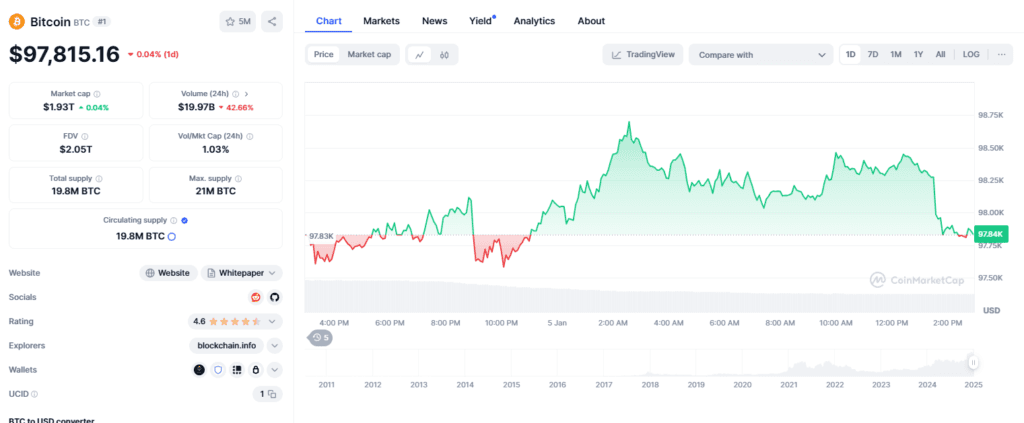Screen dimensions: 1024x423
Task: Click the 1.03% Vol/Mkt Cap value
Action: coord(216,149)
